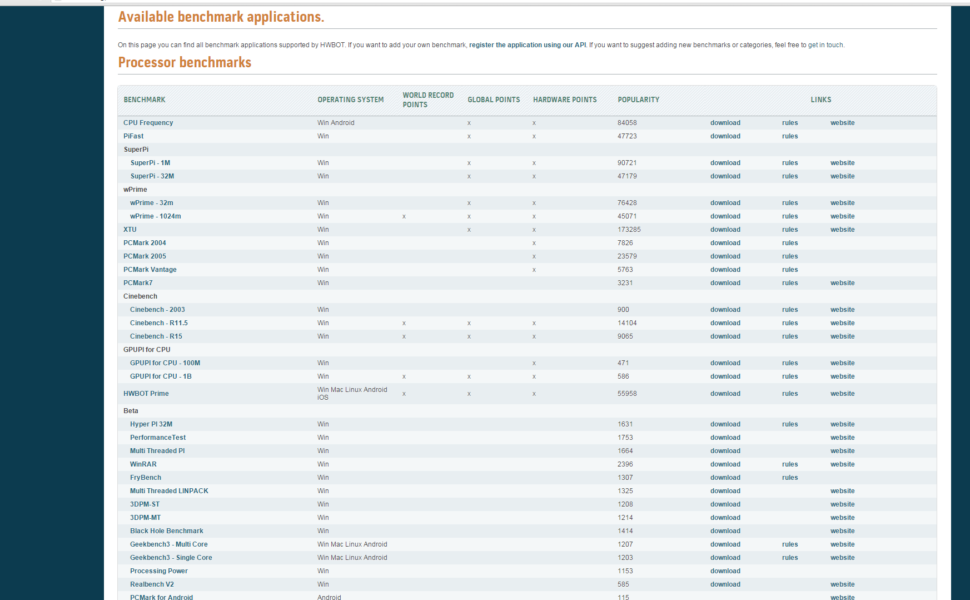
Task: View rules for PiFast
Action: [x=789, y=136]
